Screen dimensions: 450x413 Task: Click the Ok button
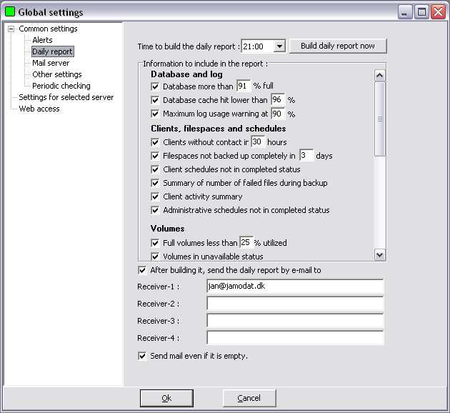[x=167, y=398]
